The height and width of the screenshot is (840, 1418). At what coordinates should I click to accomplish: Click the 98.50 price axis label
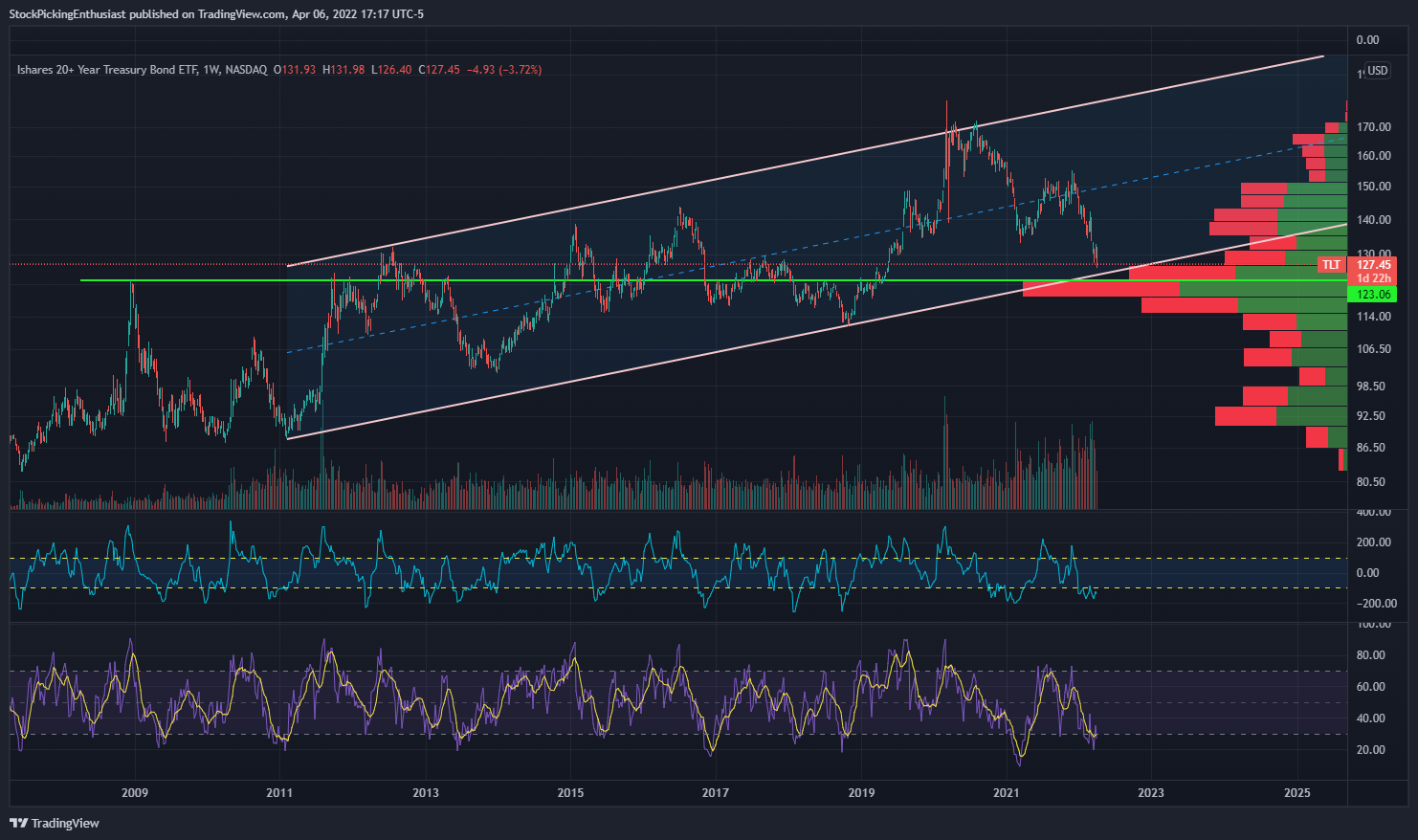pyautogui.click(x=1371, y=387)
